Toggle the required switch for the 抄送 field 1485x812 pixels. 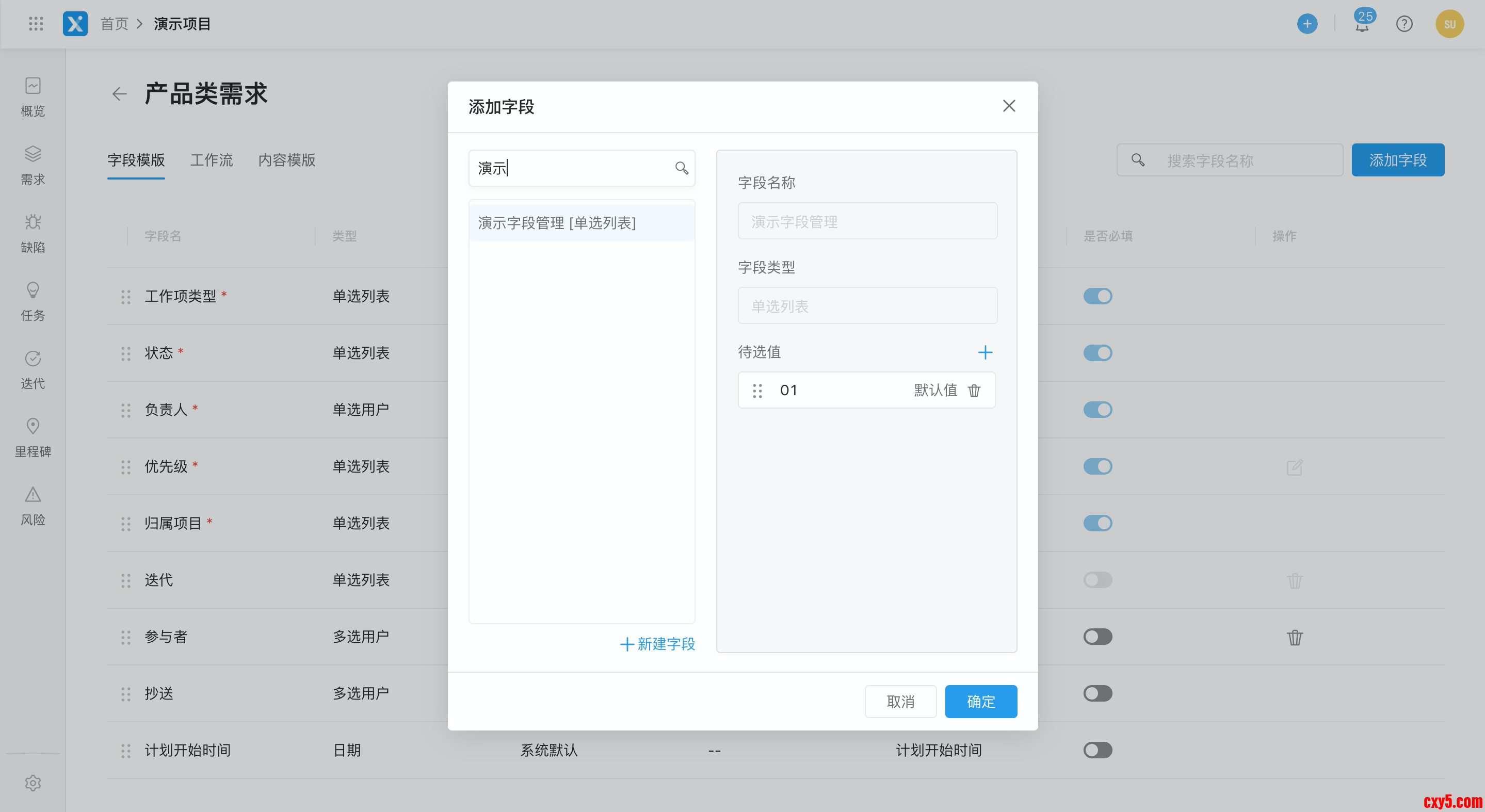[x=1097, y=693]
